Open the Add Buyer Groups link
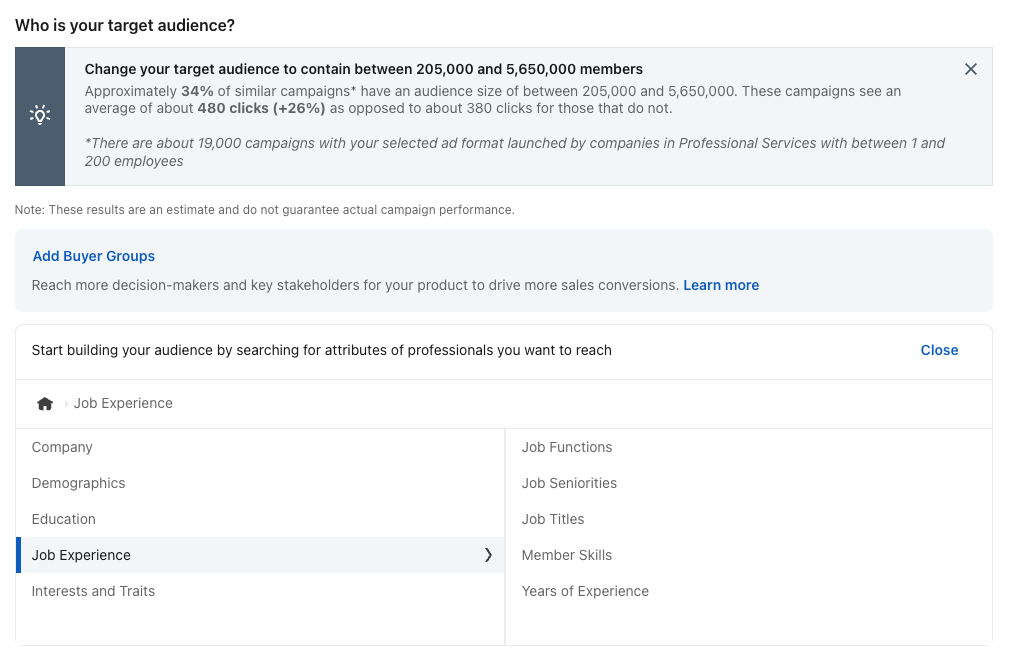Viewport: 1011px width, 658px height. 94,256
